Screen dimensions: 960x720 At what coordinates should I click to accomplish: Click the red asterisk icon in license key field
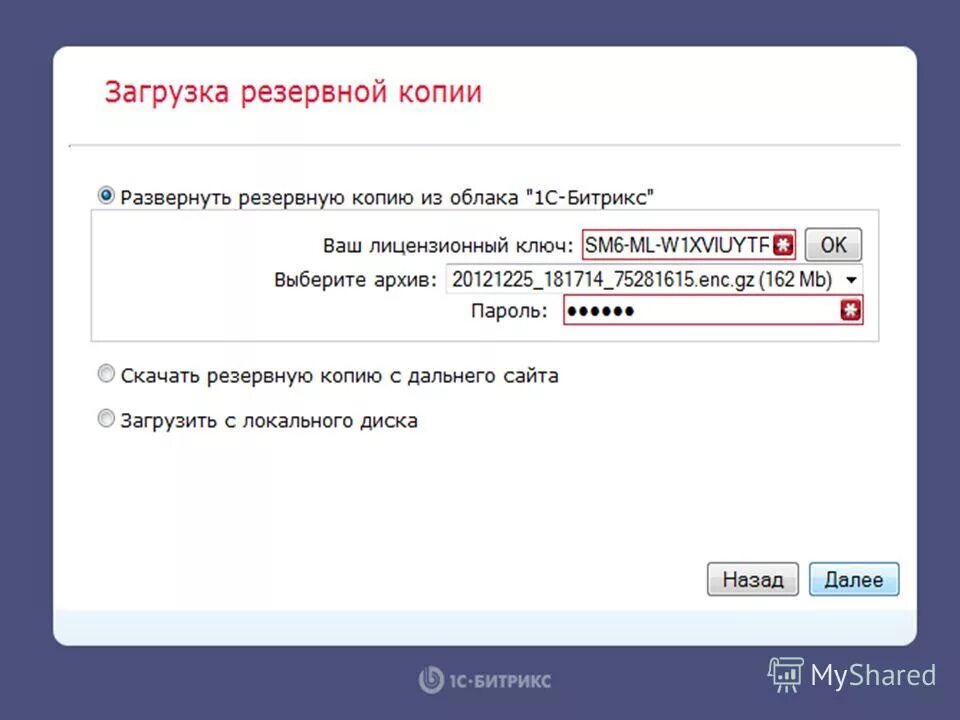click(x=783, y=245)
